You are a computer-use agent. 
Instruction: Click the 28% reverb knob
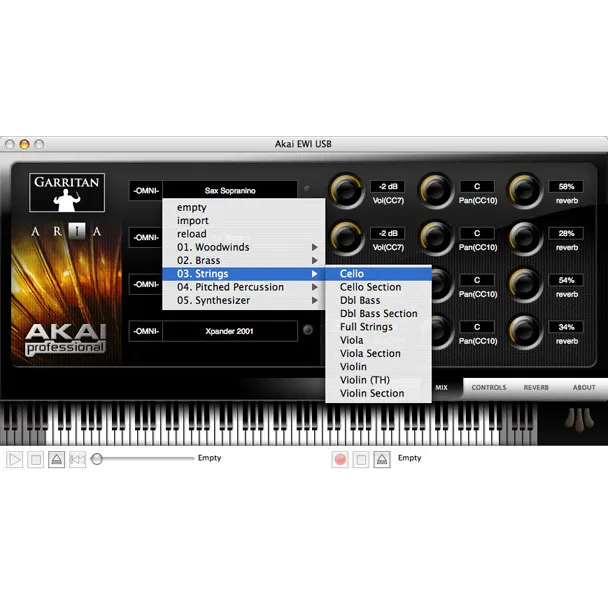click(525, 238)
